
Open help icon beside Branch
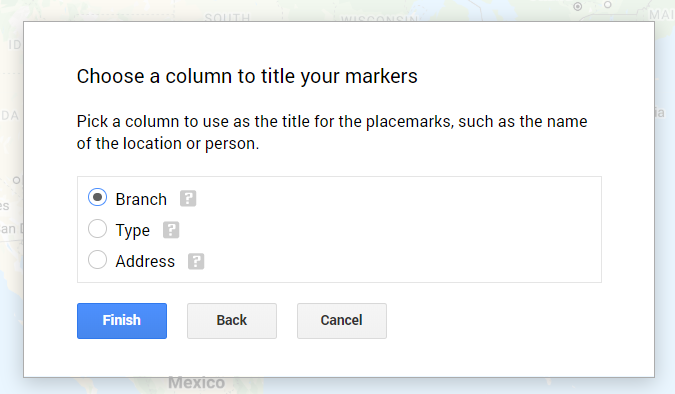[x=188, y=199]
